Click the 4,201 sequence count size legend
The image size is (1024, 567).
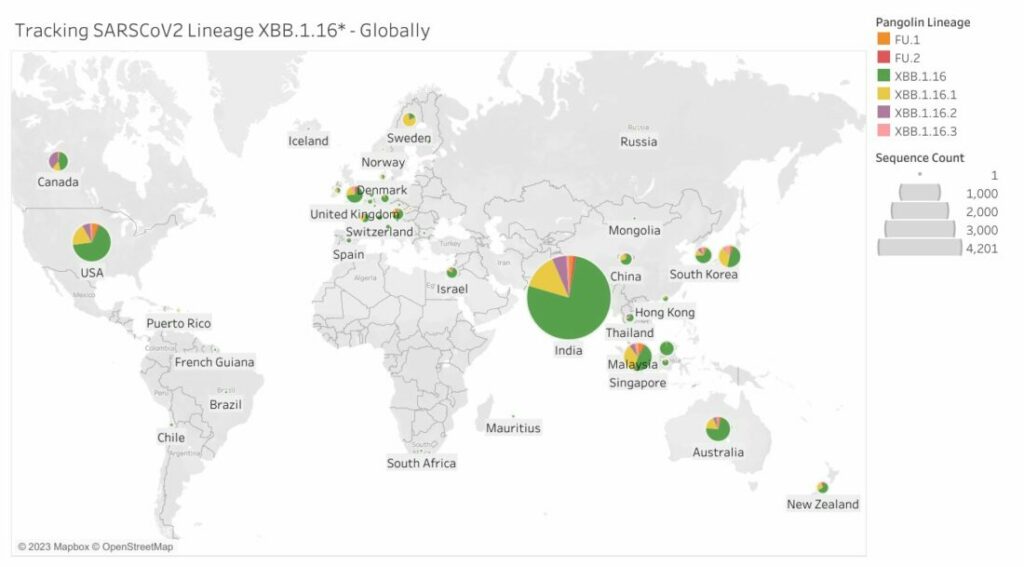click(920, 248)
